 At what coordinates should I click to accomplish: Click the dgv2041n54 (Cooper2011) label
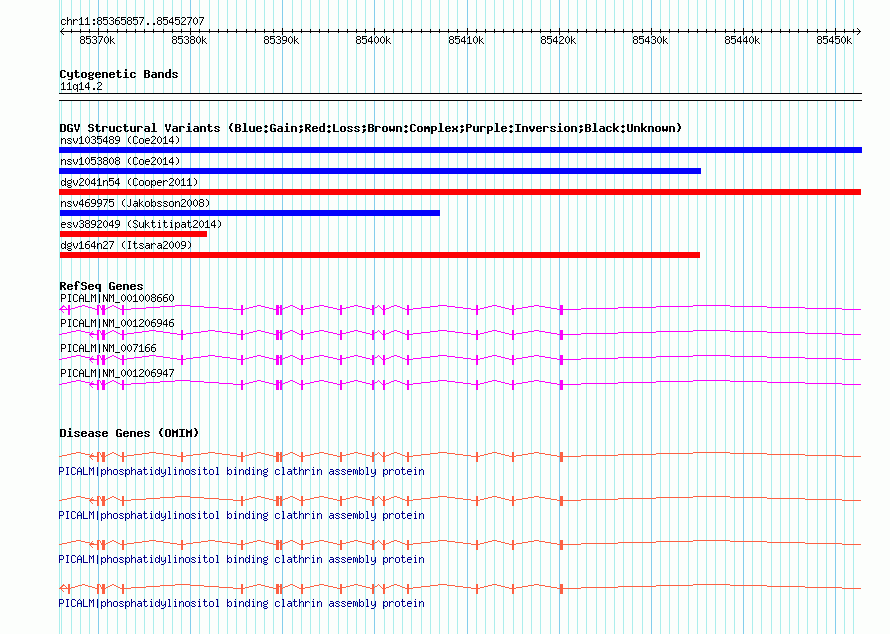pos(129,182)
